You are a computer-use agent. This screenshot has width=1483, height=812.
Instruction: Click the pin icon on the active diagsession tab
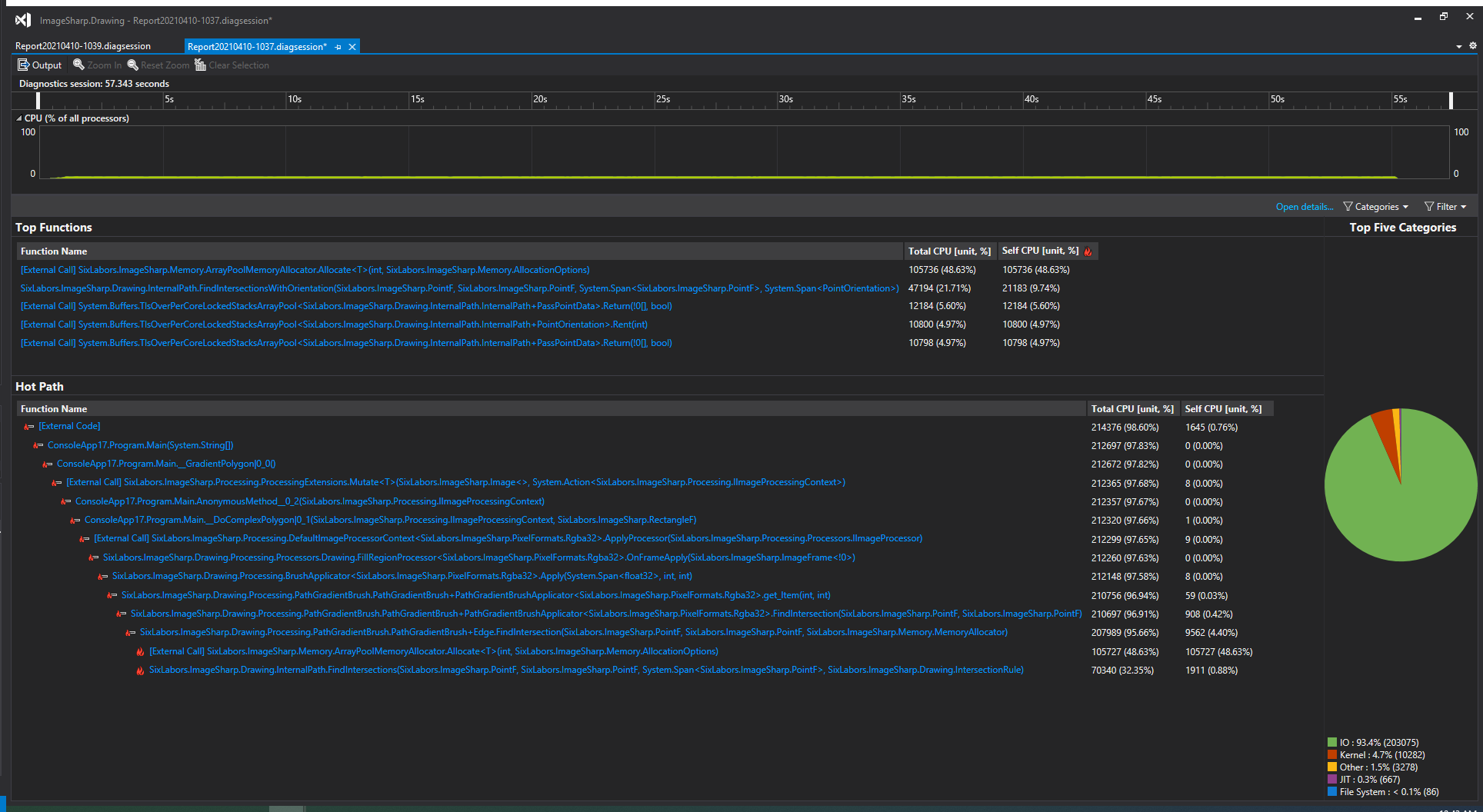338,46
